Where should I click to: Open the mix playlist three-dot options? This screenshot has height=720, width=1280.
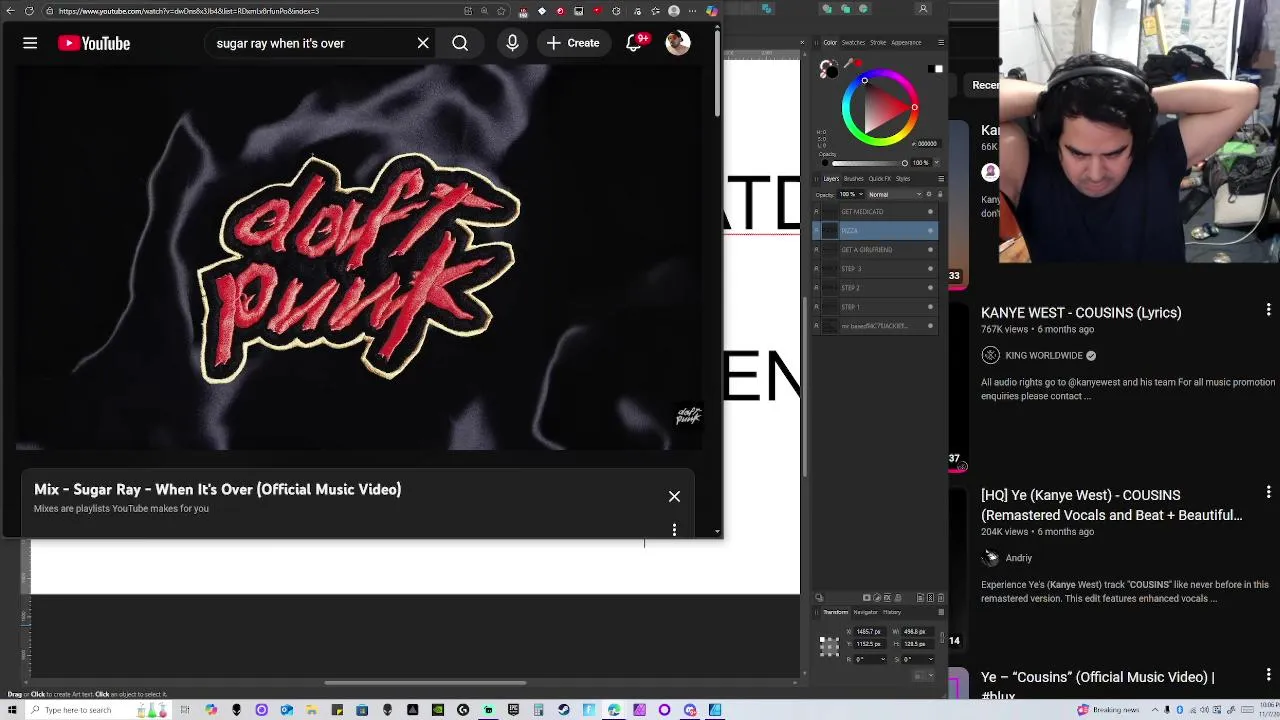pyautogui.click(x=674, y=529)
